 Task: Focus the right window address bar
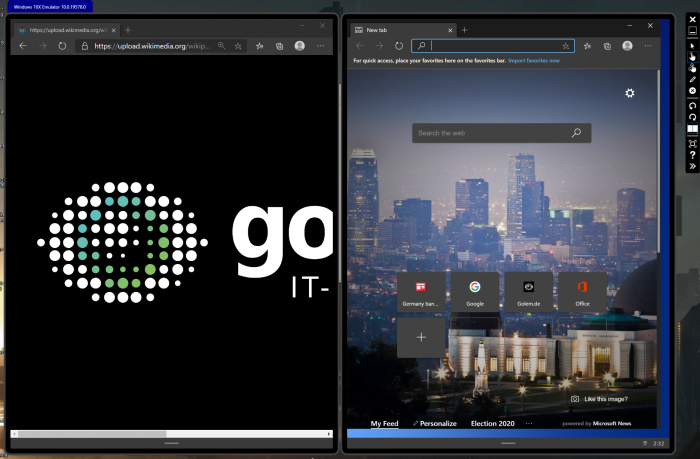493,46
